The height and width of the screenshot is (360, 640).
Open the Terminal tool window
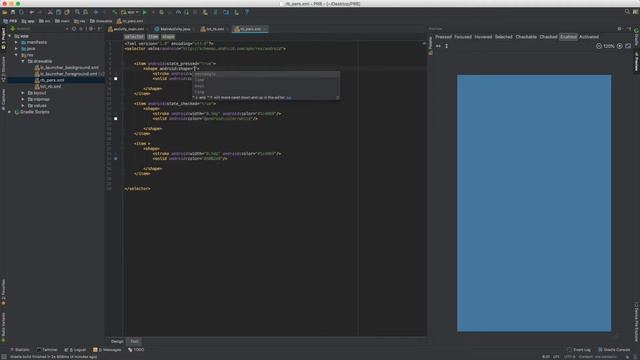pos(47,350)
